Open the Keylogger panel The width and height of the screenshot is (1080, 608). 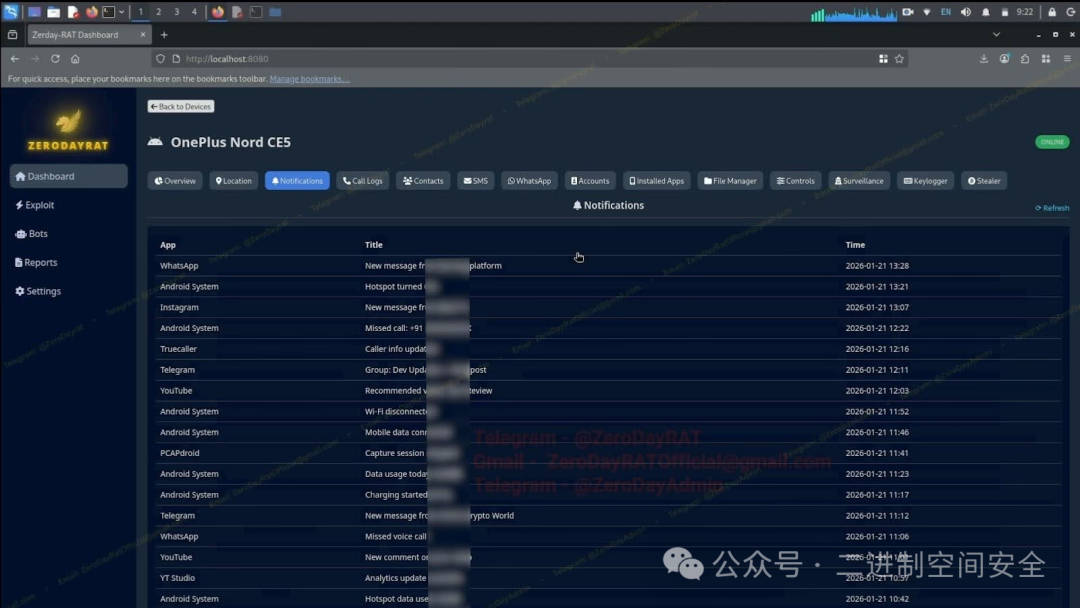point(925,181)
